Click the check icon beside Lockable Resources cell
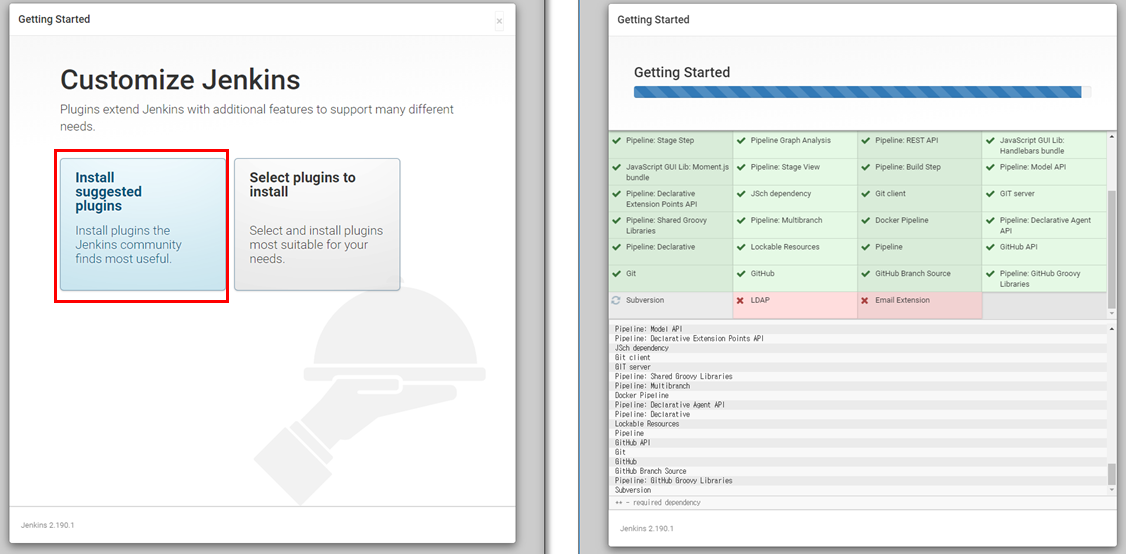Viewport: 1126px width, 554px height. click(x=741, y=247)
